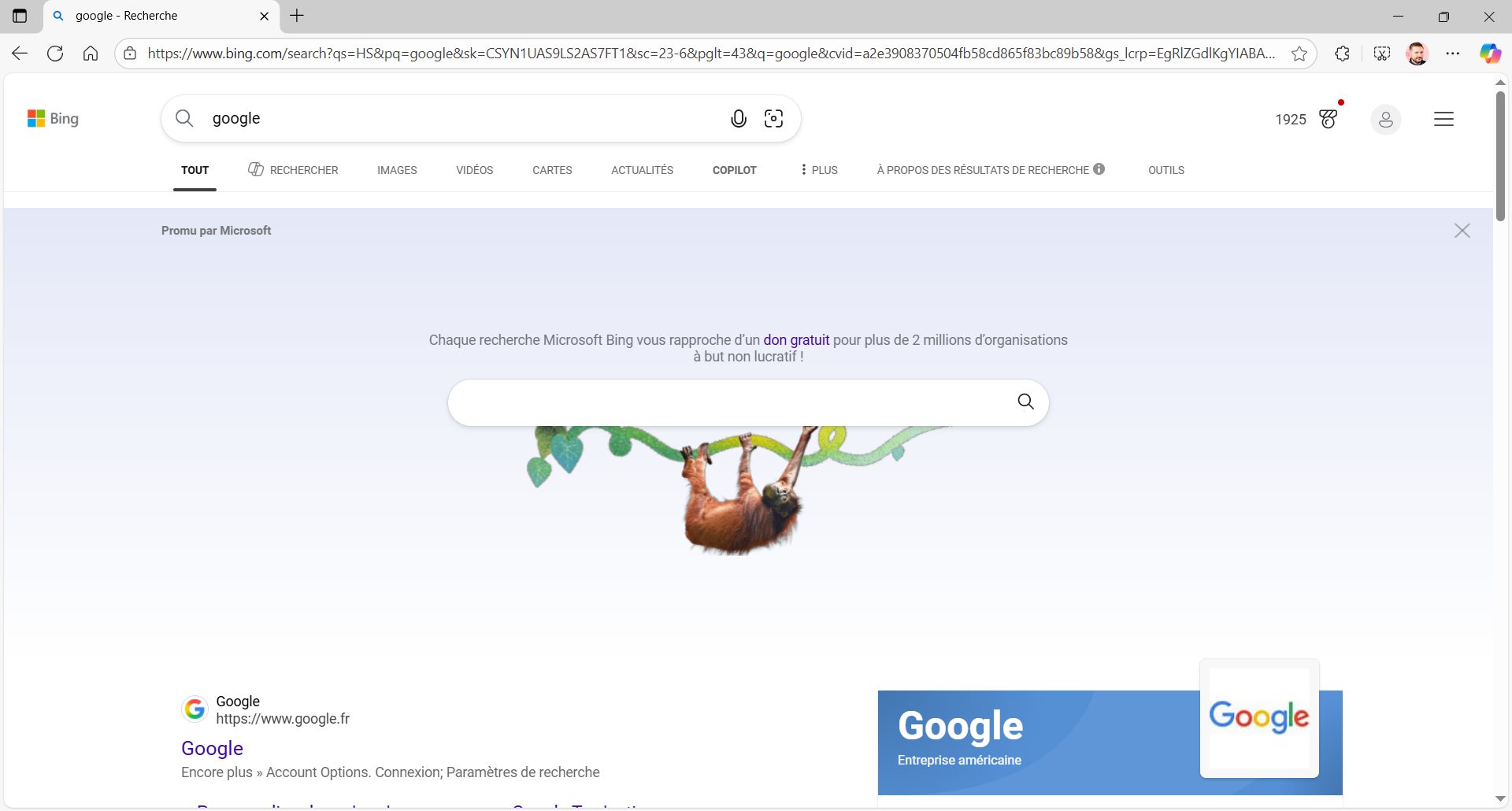Activate voice search with the microphone icon

[x=738, y=118]
